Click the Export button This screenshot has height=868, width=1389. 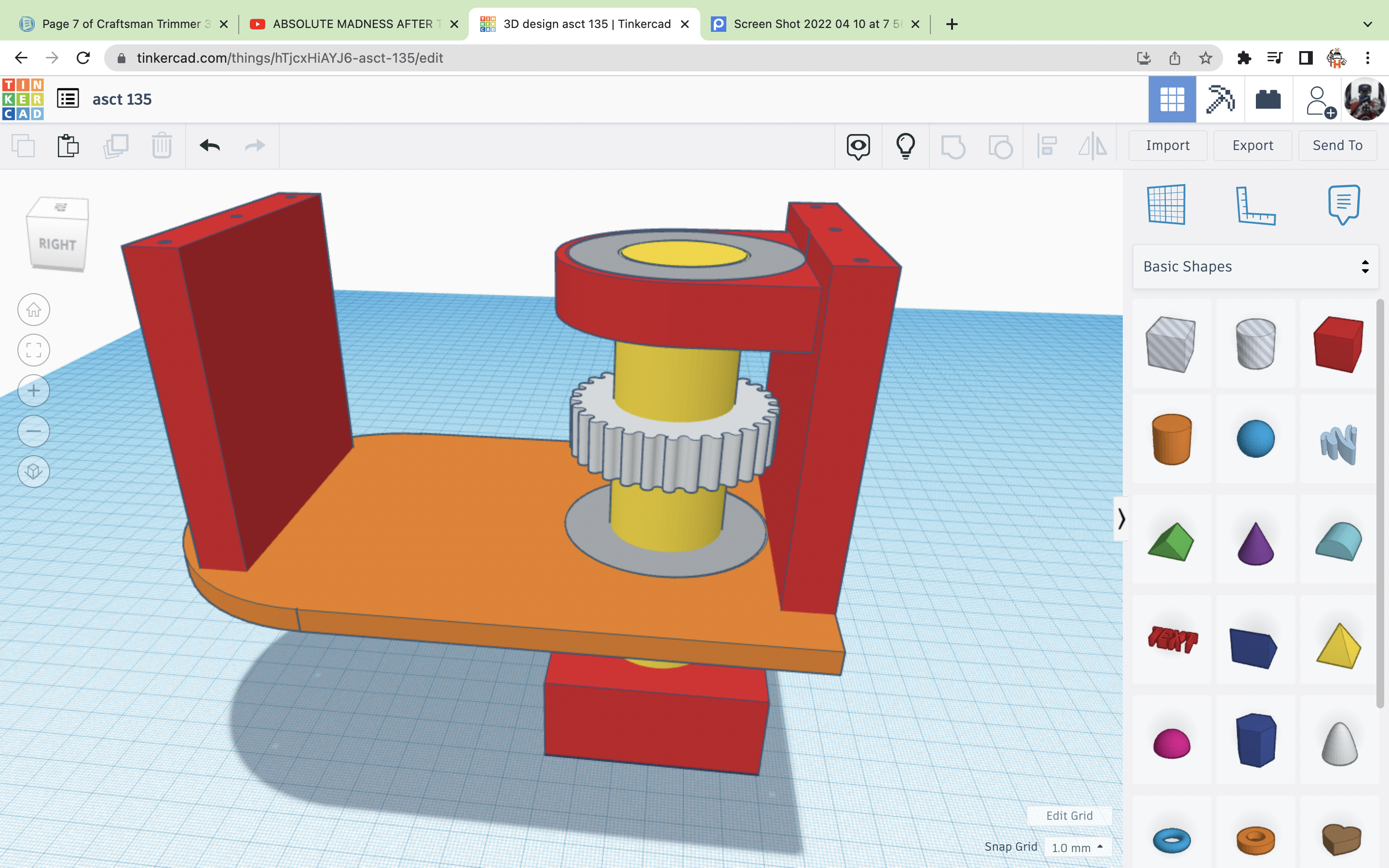(x=1253, y=146)
